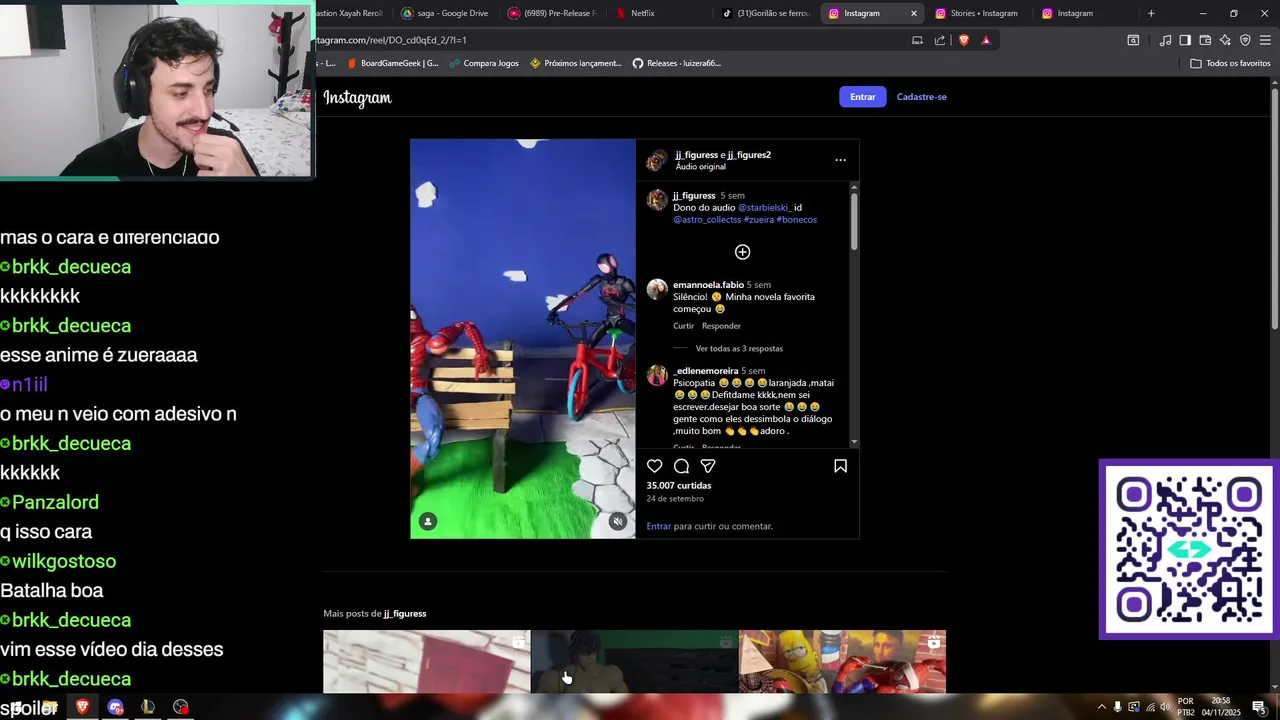View the 35.007 curtidas list
This screenshot has width=1280, height=720.
pos(679,486)
